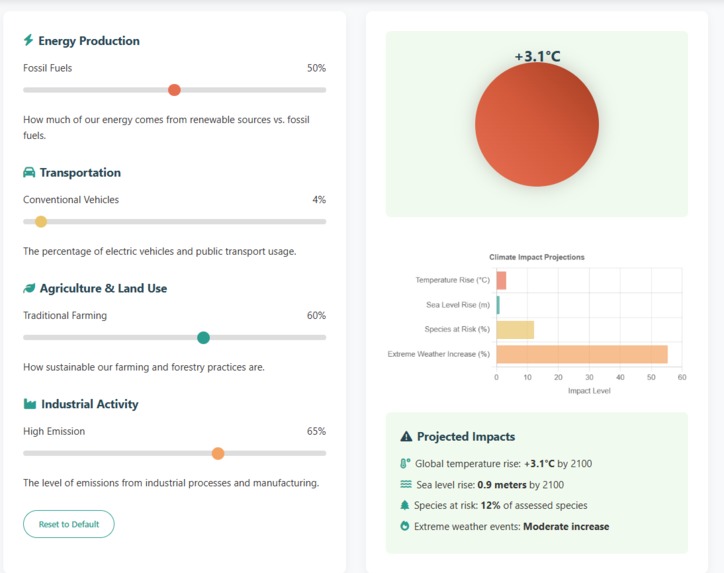Click the Energy Production heading
This screenshot has height=573, width=724.
pyautogui.click(x=89, y=41)
